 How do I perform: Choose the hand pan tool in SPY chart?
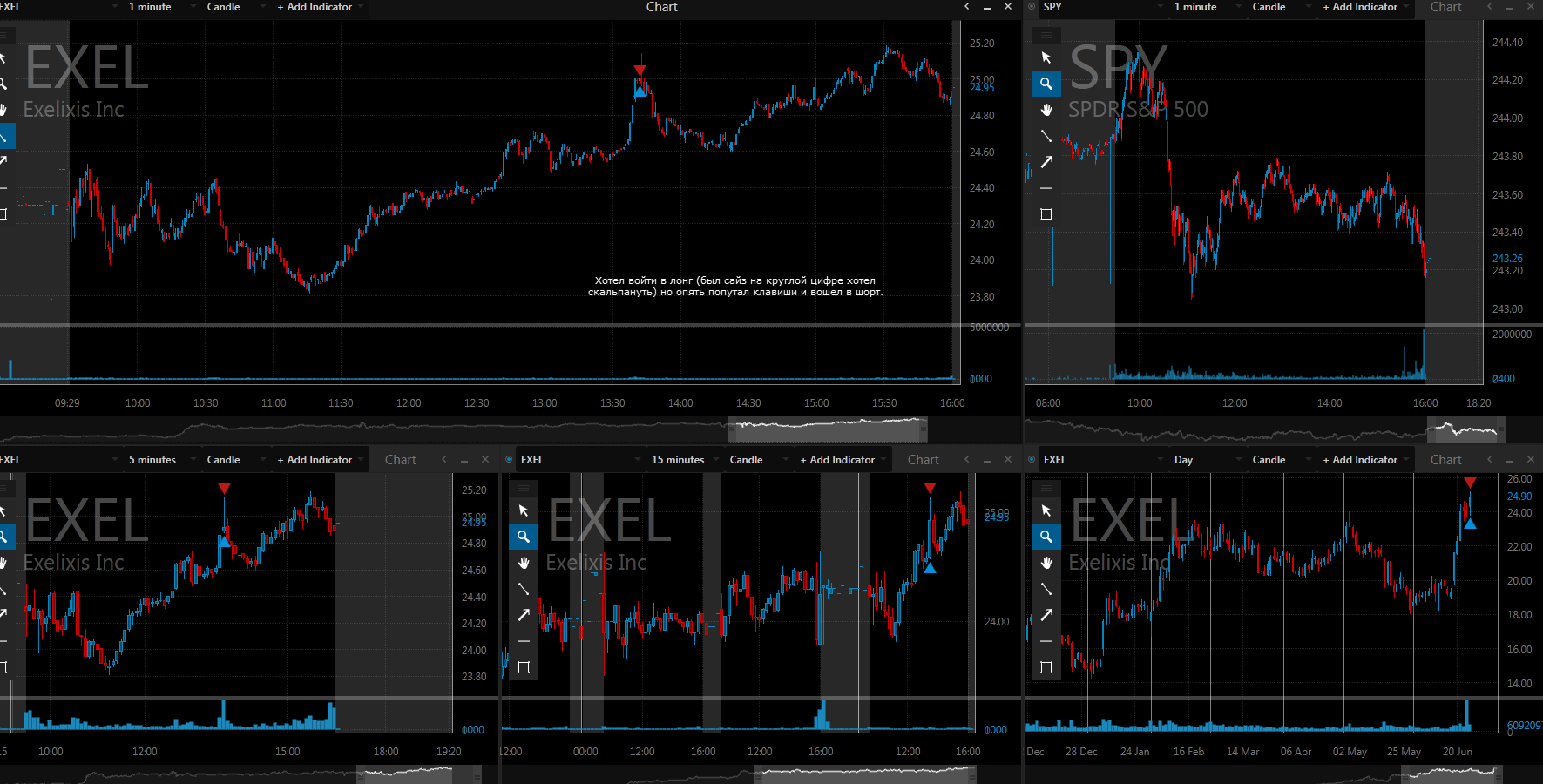click(x=1046, y=110)
